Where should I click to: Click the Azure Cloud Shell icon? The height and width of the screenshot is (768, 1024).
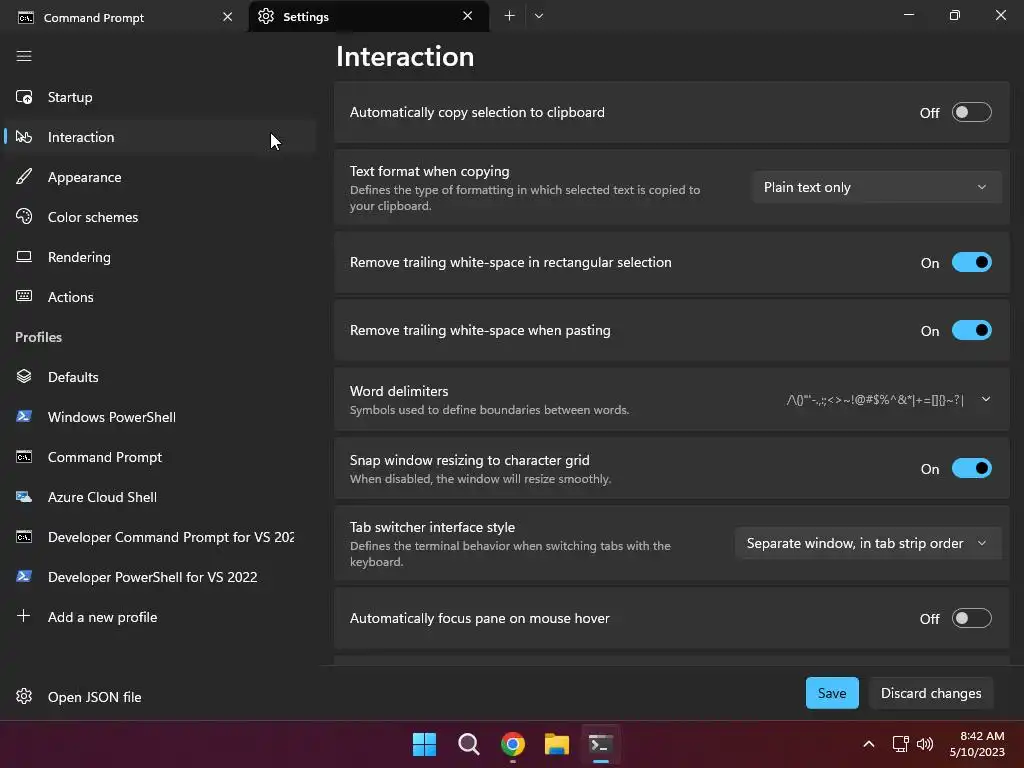[24, 497]
